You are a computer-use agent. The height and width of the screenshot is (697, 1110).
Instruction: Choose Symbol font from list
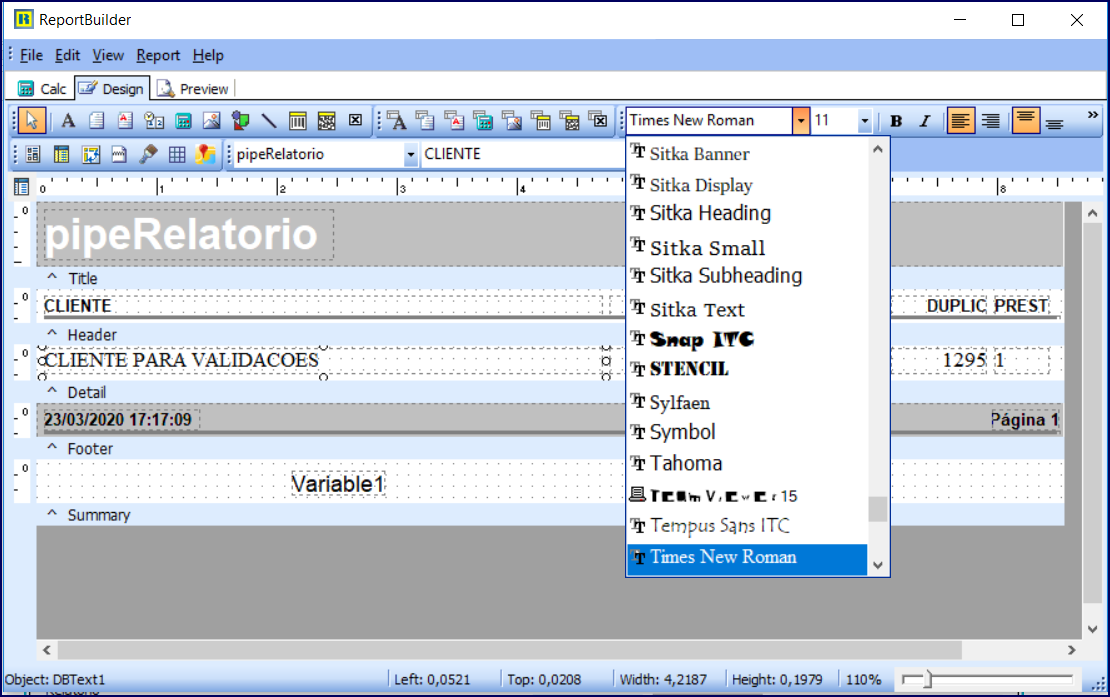click(747, 432)
